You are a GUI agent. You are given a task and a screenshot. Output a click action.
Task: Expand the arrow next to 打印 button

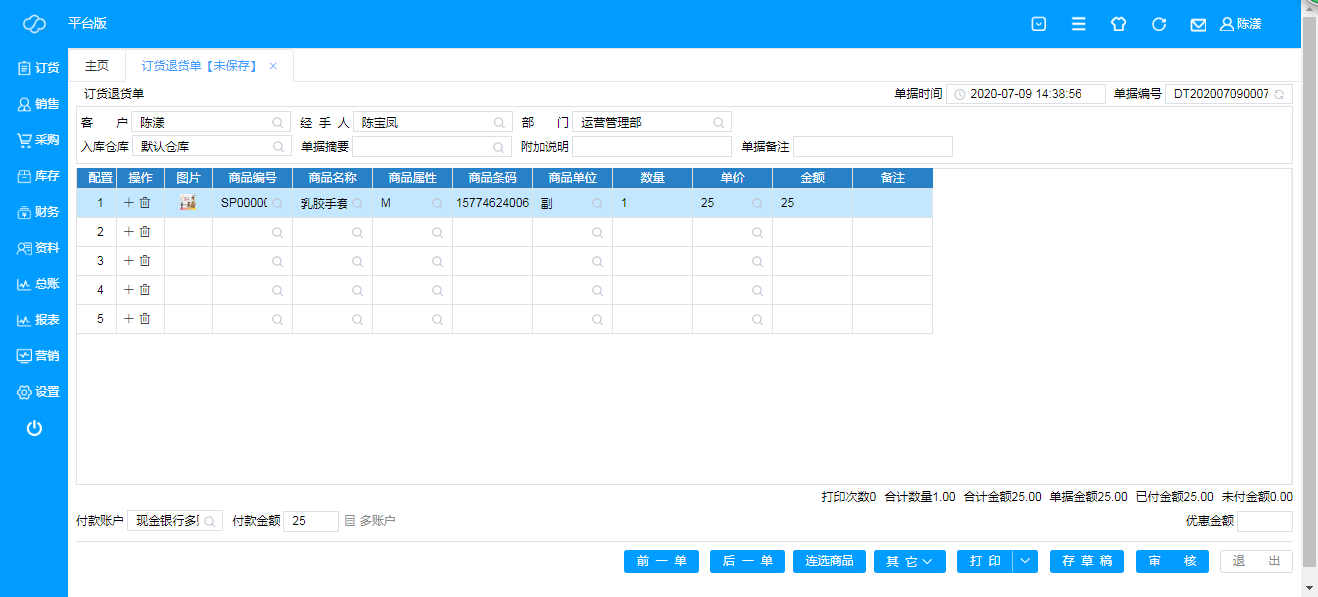pos(1026,561)
